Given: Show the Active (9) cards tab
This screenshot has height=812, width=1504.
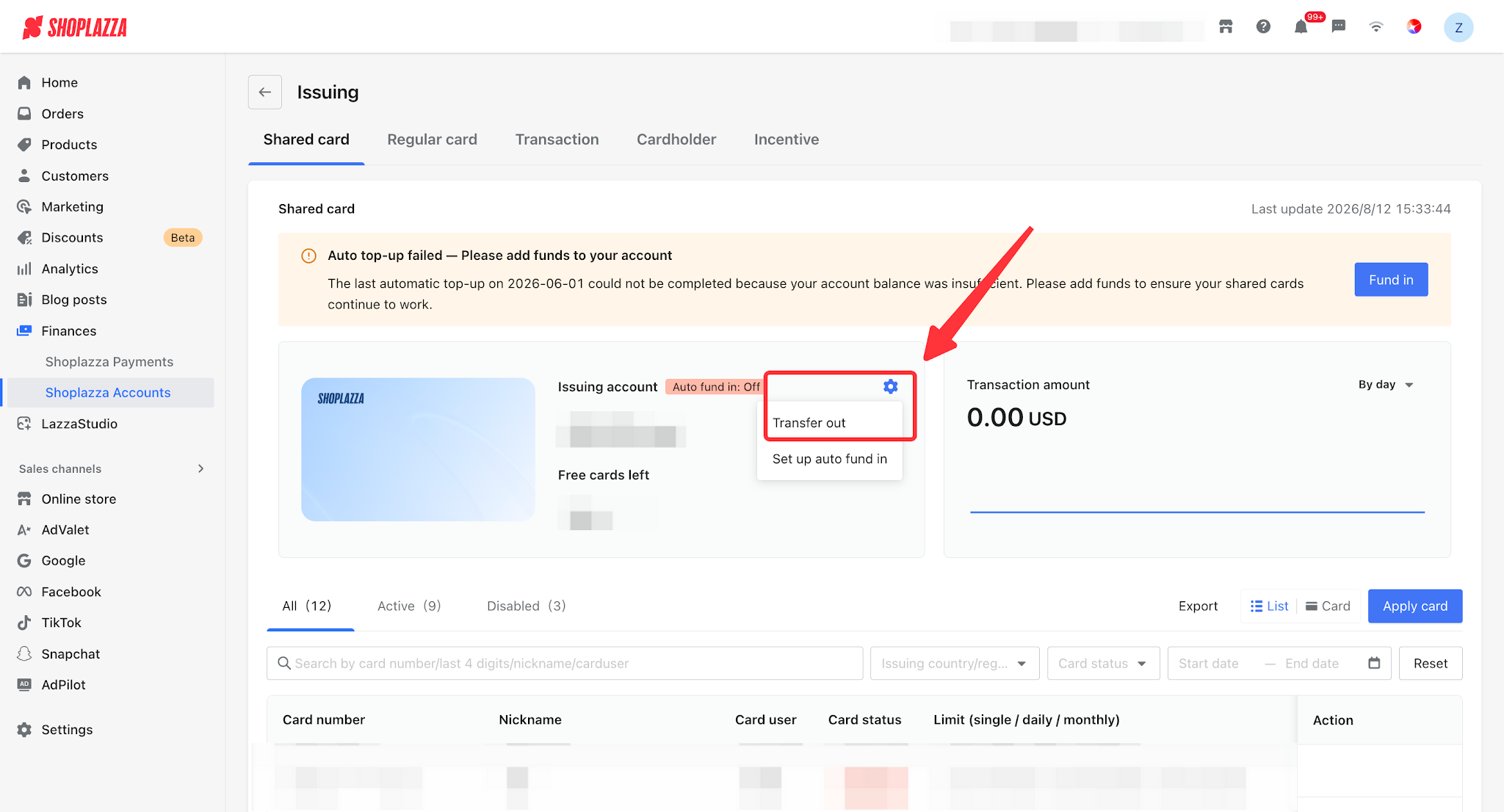Looking at the screenshot, I should pos(409,606).
